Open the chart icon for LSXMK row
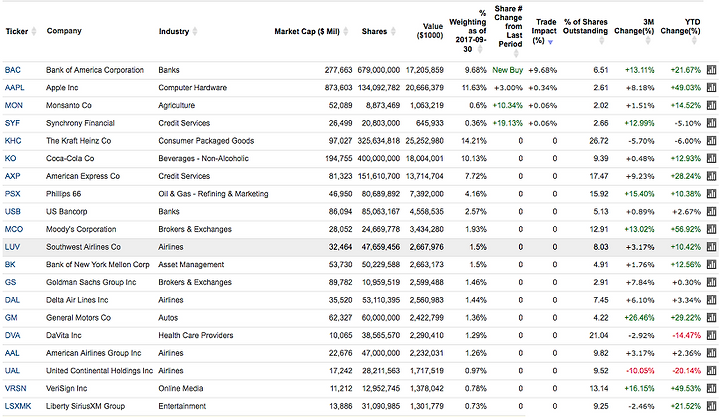Image resolution: width=720 pixels, height=417 pixels. point(711,406)
